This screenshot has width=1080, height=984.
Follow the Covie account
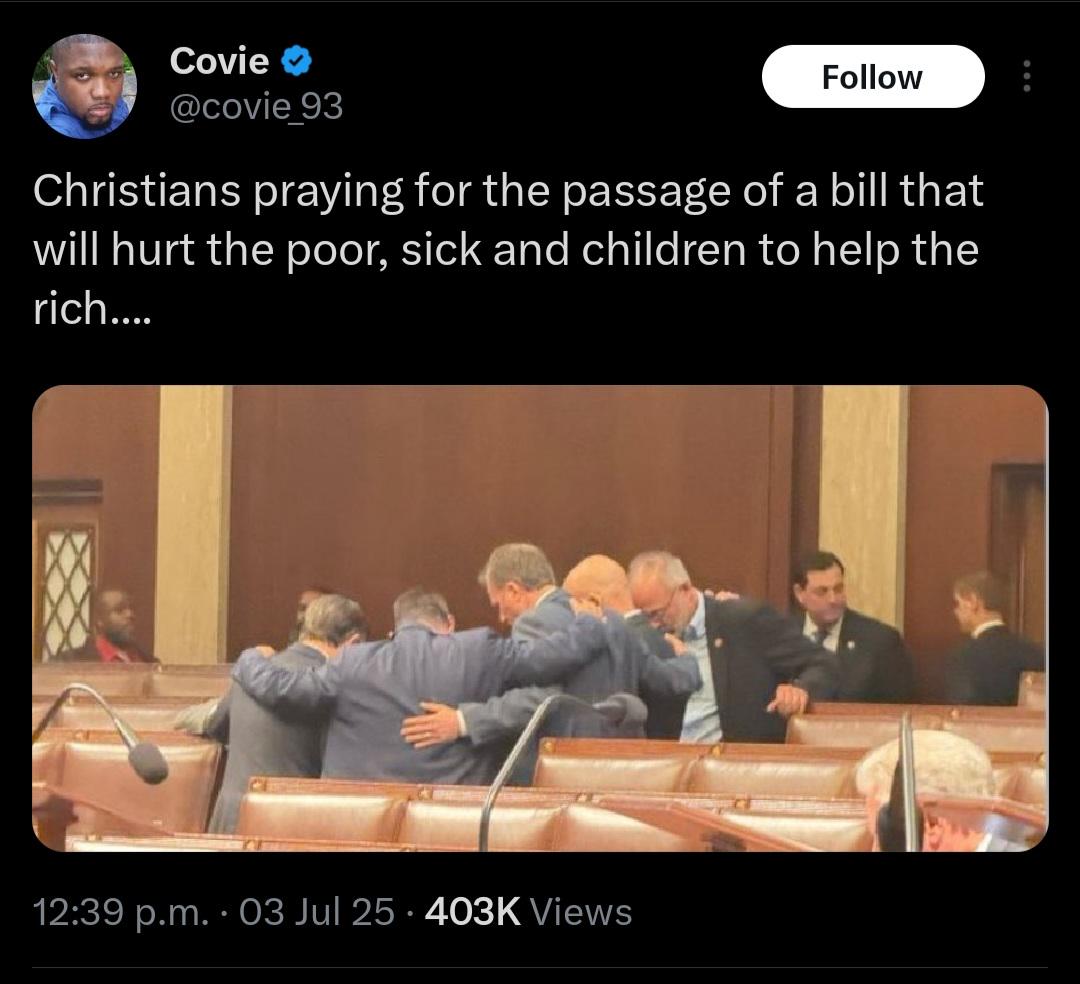point(873,76)
